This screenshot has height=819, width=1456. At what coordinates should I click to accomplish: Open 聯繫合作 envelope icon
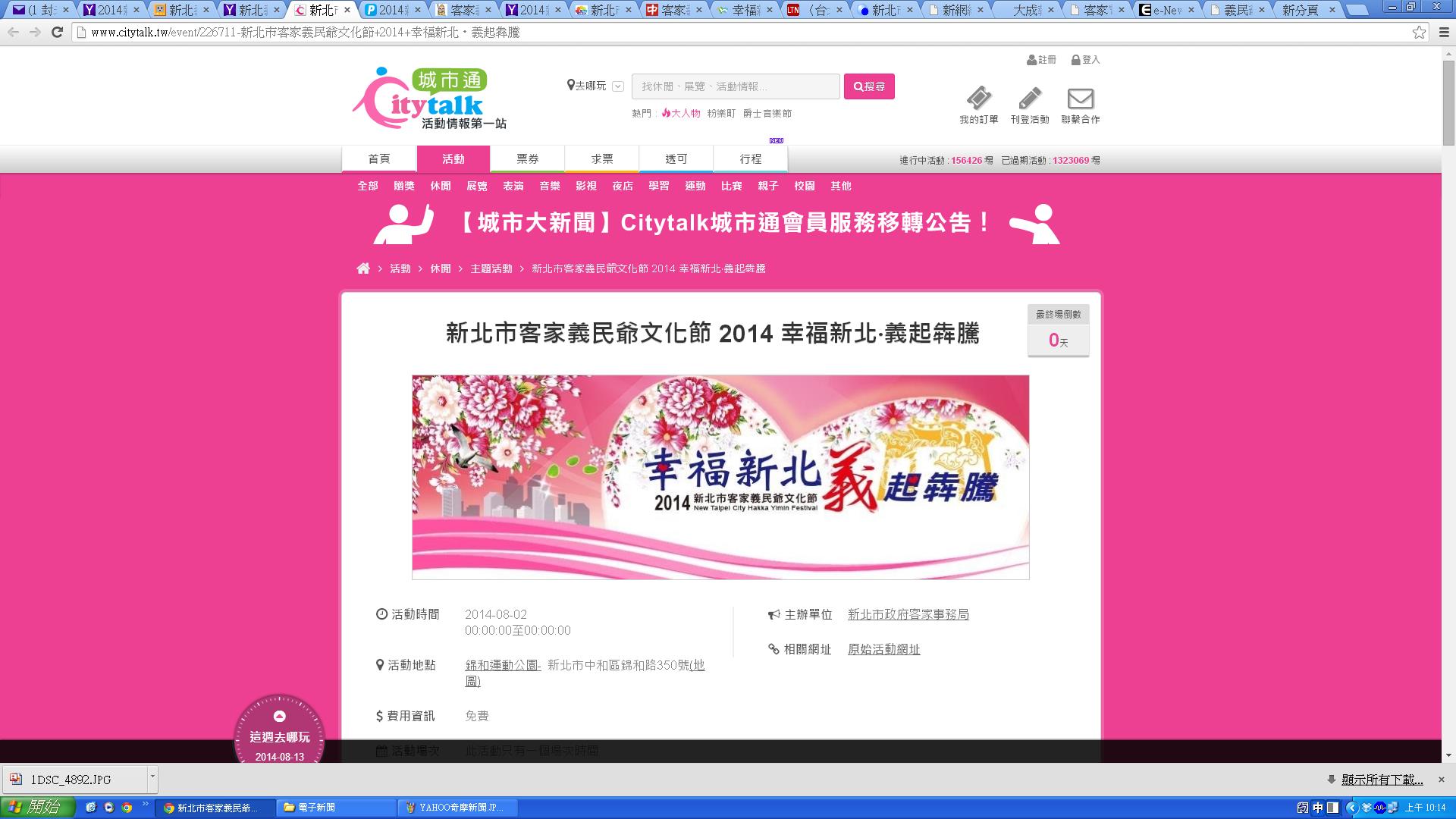tap(1081, 105)
